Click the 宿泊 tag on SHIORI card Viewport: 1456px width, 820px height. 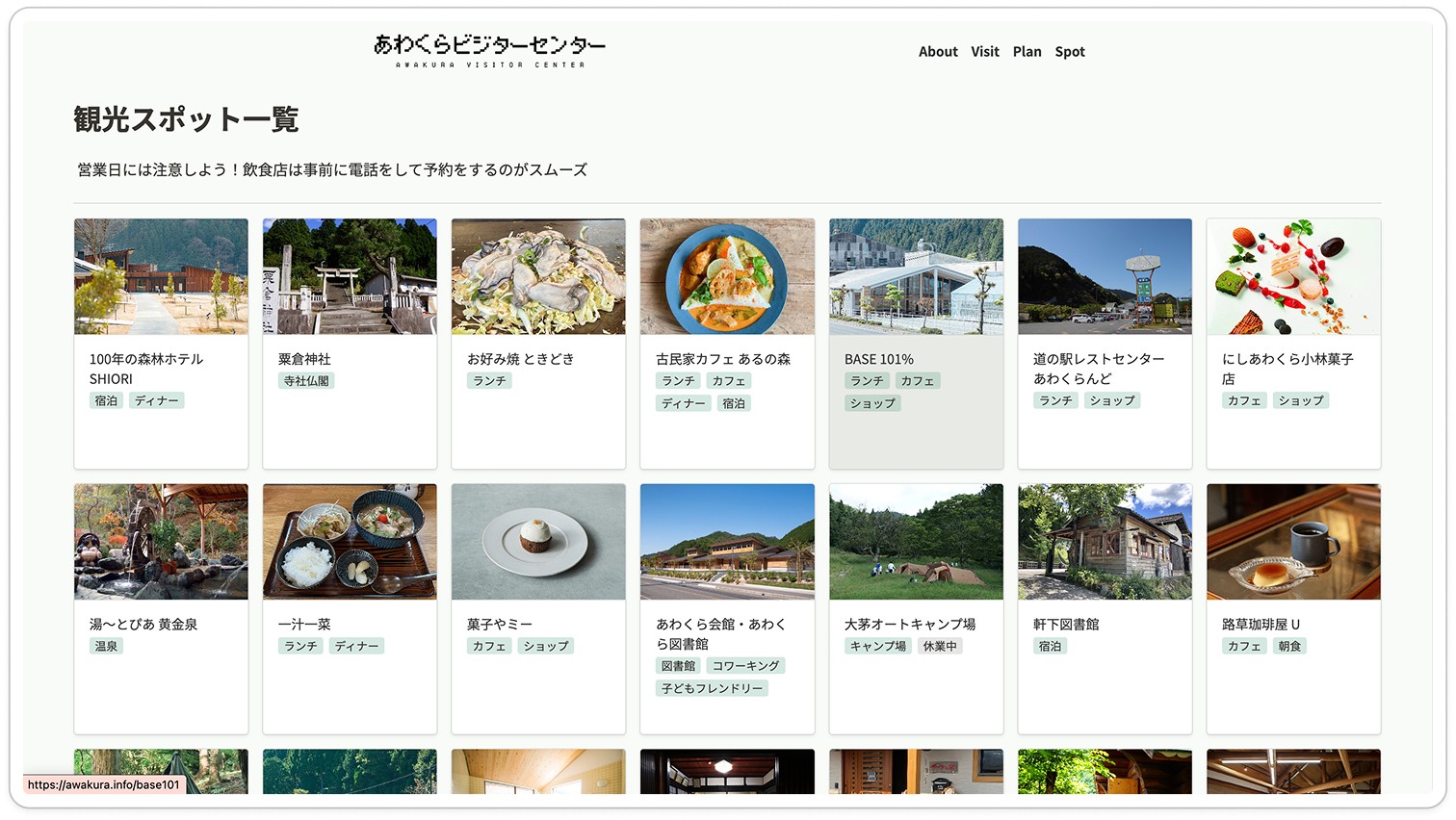click(106, 400)
